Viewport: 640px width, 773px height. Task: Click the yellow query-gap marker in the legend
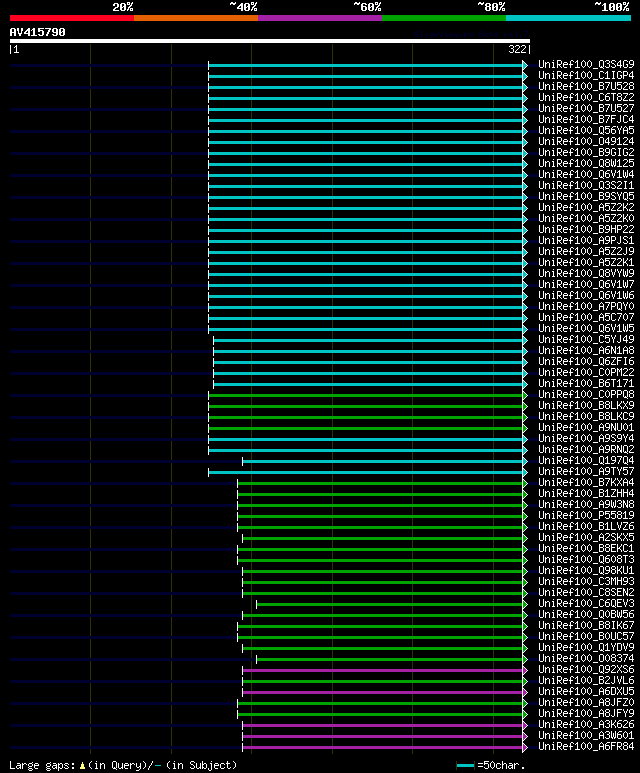tap(82, 766)
